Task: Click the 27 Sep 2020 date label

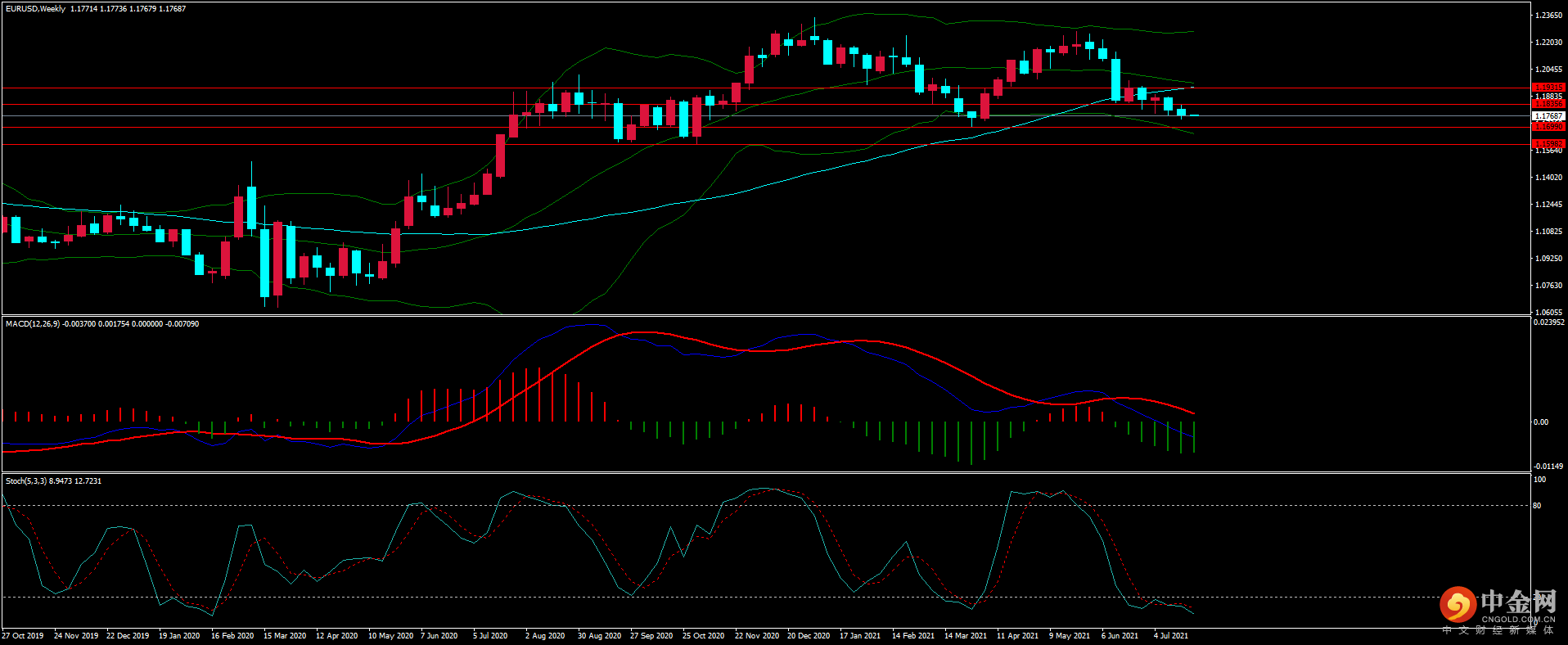Action: pyautogui.click(x=651, y=636)
